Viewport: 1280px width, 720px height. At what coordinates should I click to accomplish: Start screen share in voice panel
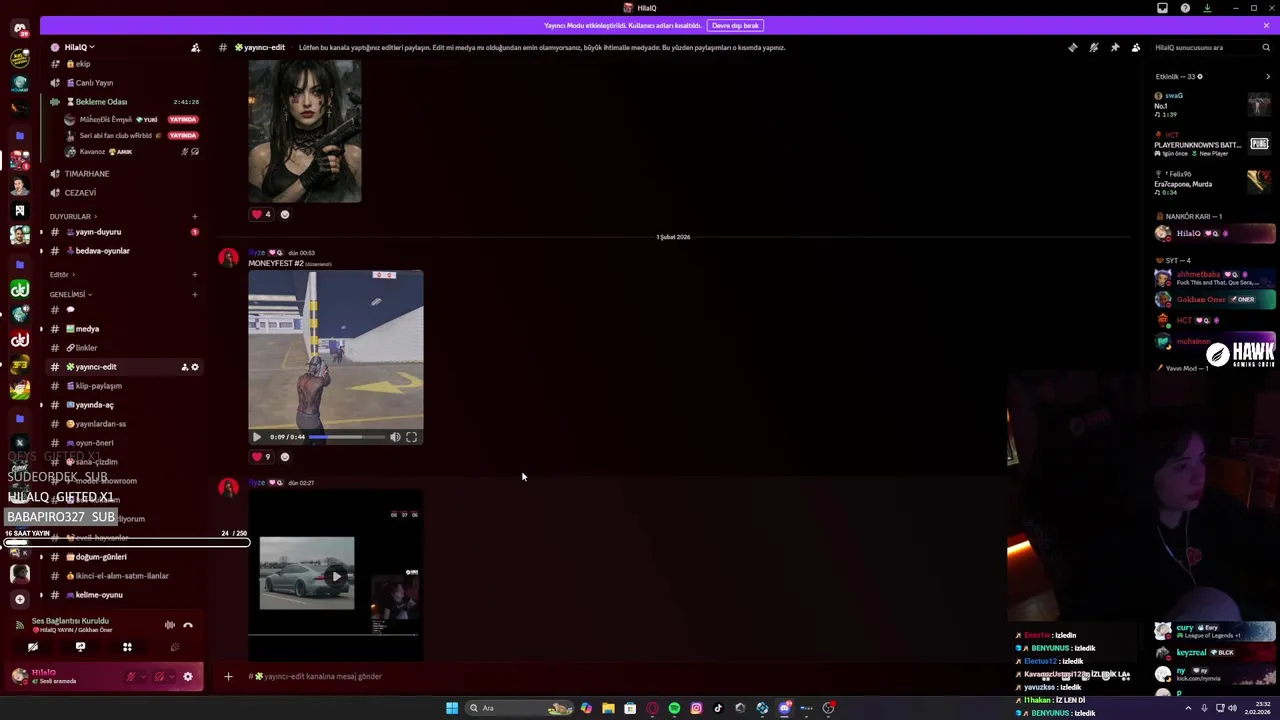pyautogui.click(x=80, y=647)
